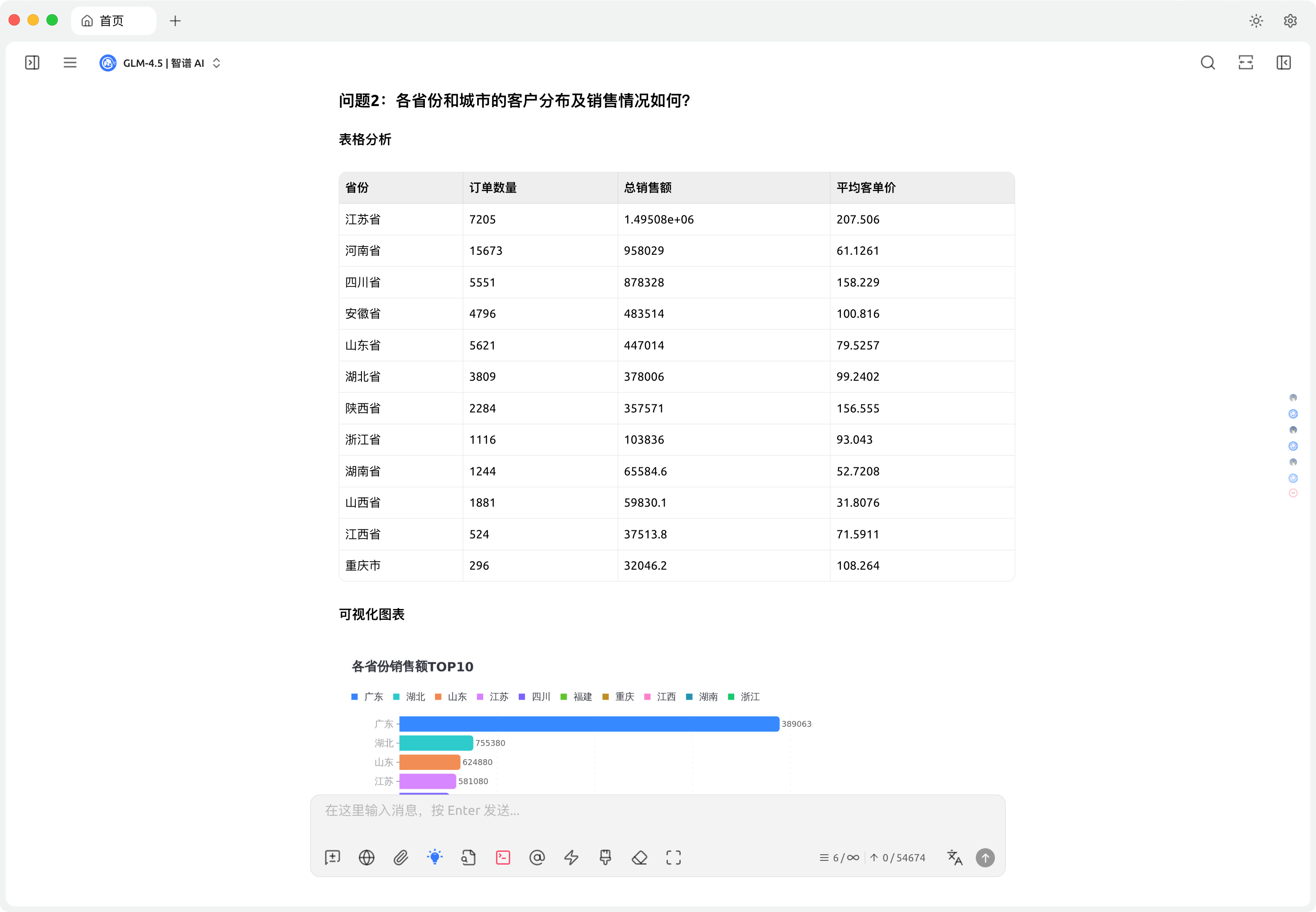Toggle the deep thinking lightbulb option

pos(434,857)
